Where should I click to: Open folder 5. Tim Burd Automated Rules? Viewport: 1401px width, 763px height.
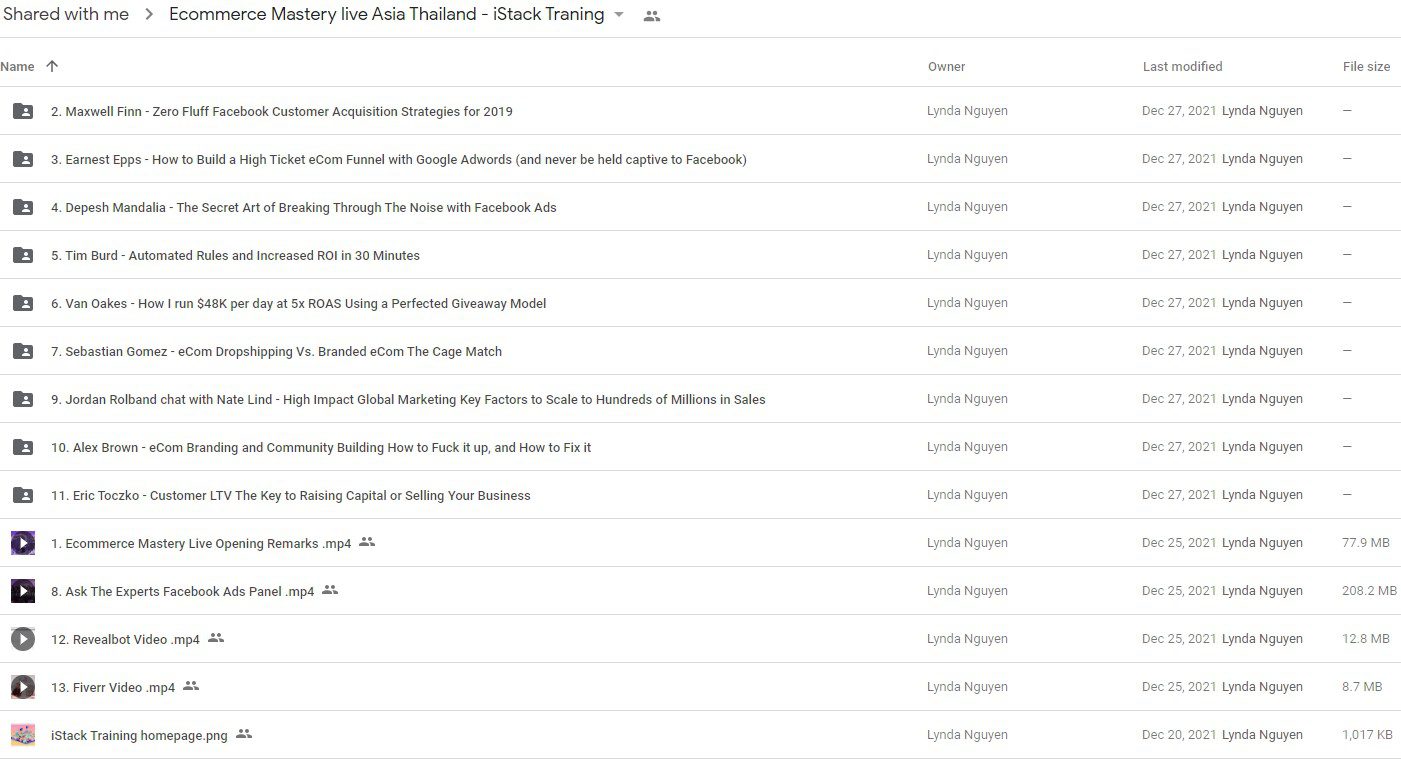[x=235, y=256]
